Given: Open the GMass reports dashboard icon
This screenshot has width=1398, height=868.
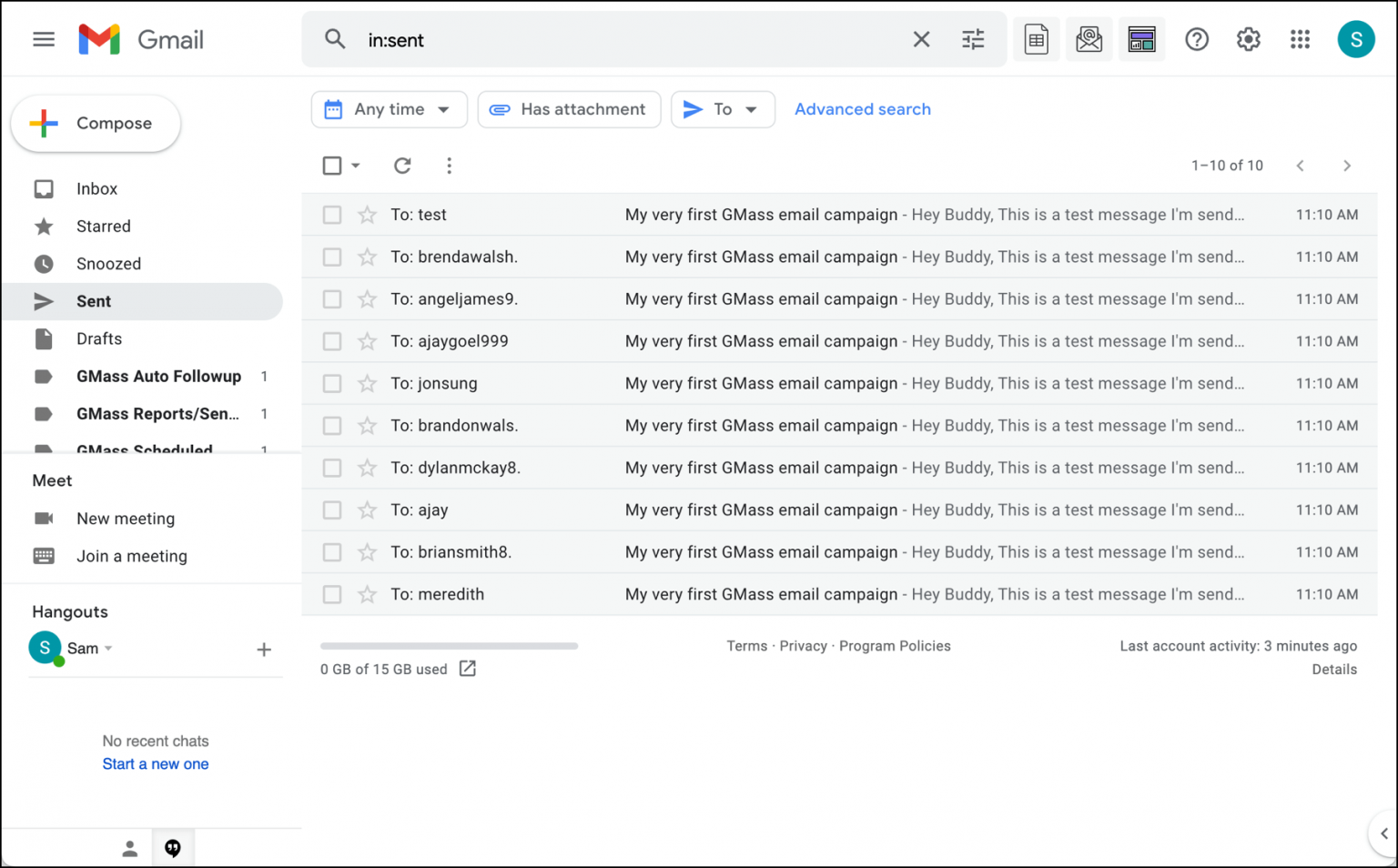Looking at the screenshot, I should (x=1142, y=39).
